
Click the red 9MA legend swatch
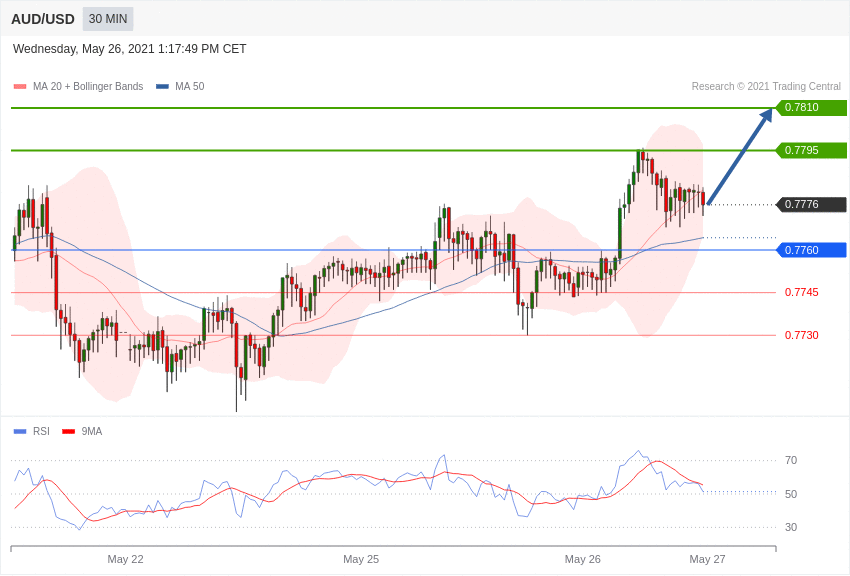[69, 432]
